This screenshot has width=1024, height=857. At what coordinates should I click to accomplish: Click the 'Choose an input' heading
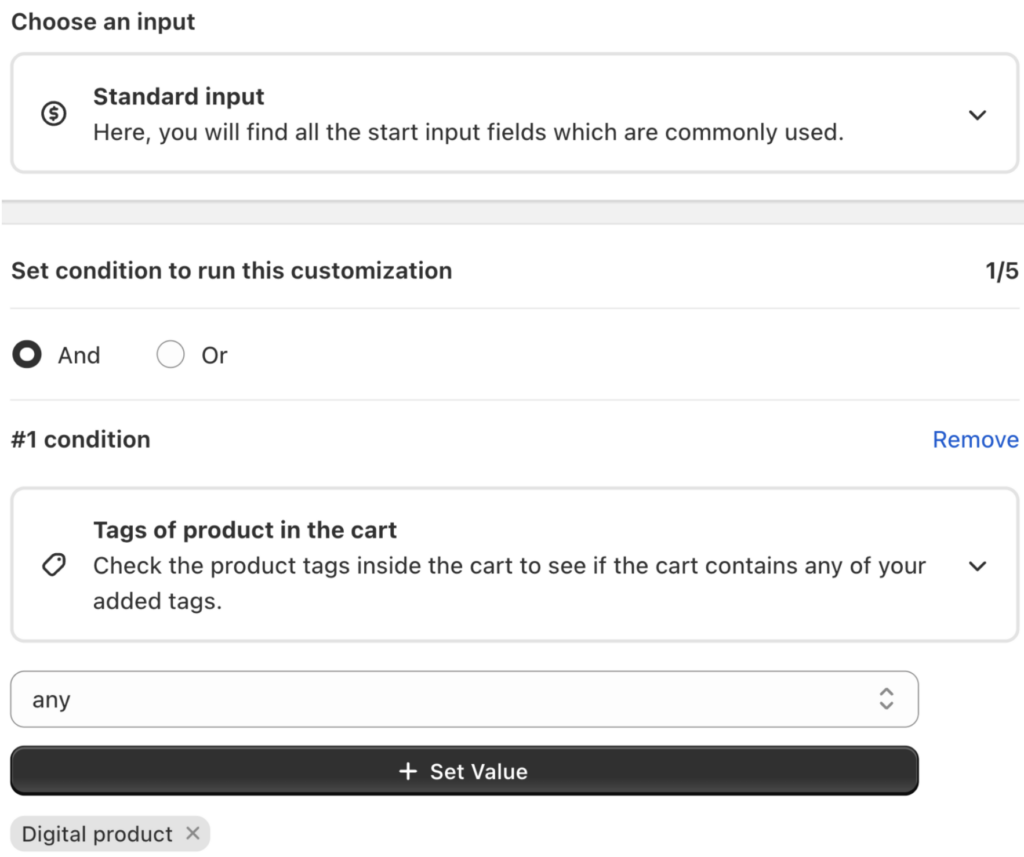pyautogui.click(x=103, y=22)
